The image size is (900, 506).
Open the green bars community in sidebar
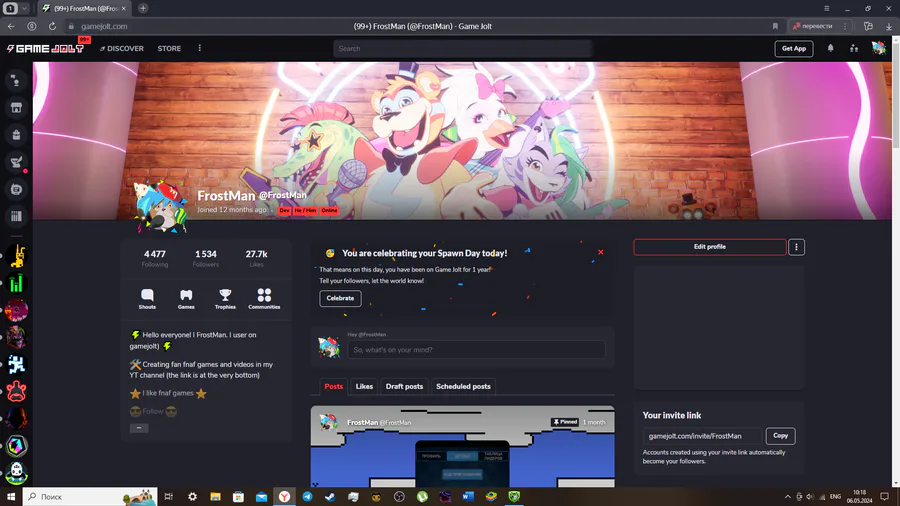[17, 283]
